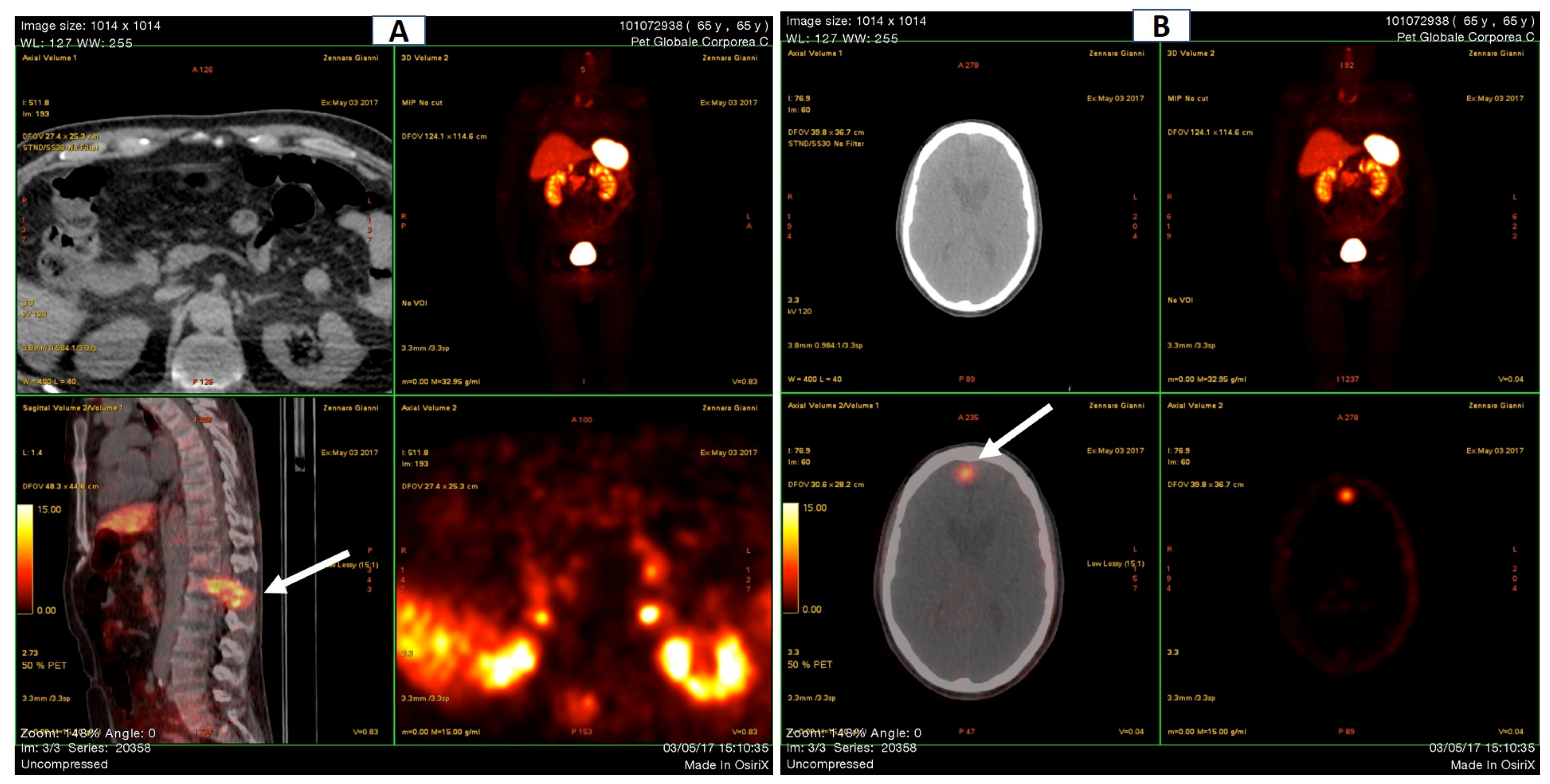1550x784 pixels.
Task: Click the panel A label box
Action: (398, 31)
